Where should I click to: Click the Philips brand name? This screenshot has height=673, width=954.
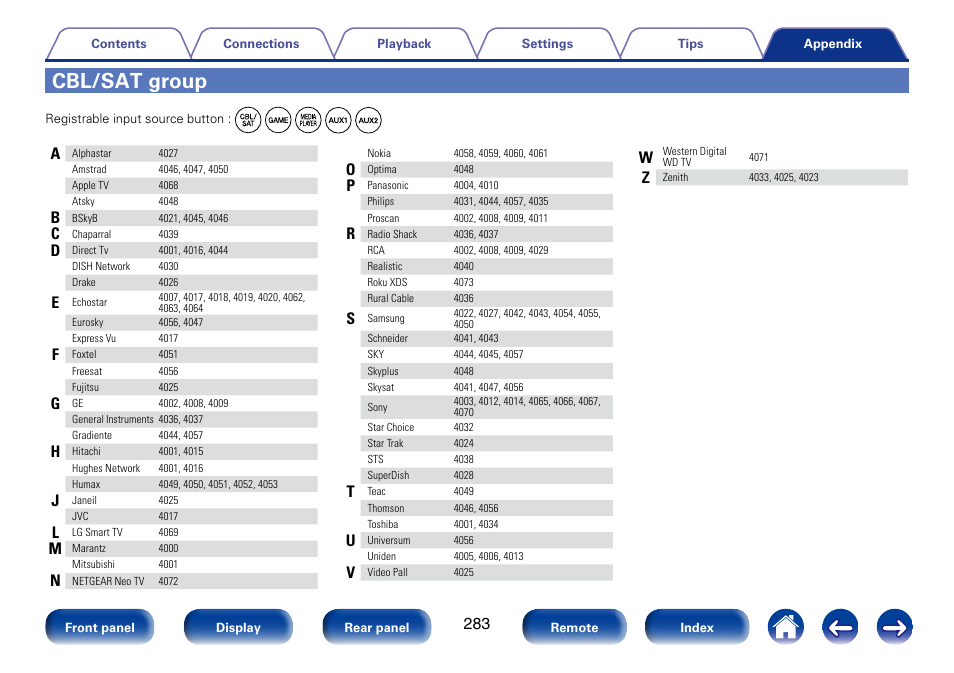[x=380, y=201]
